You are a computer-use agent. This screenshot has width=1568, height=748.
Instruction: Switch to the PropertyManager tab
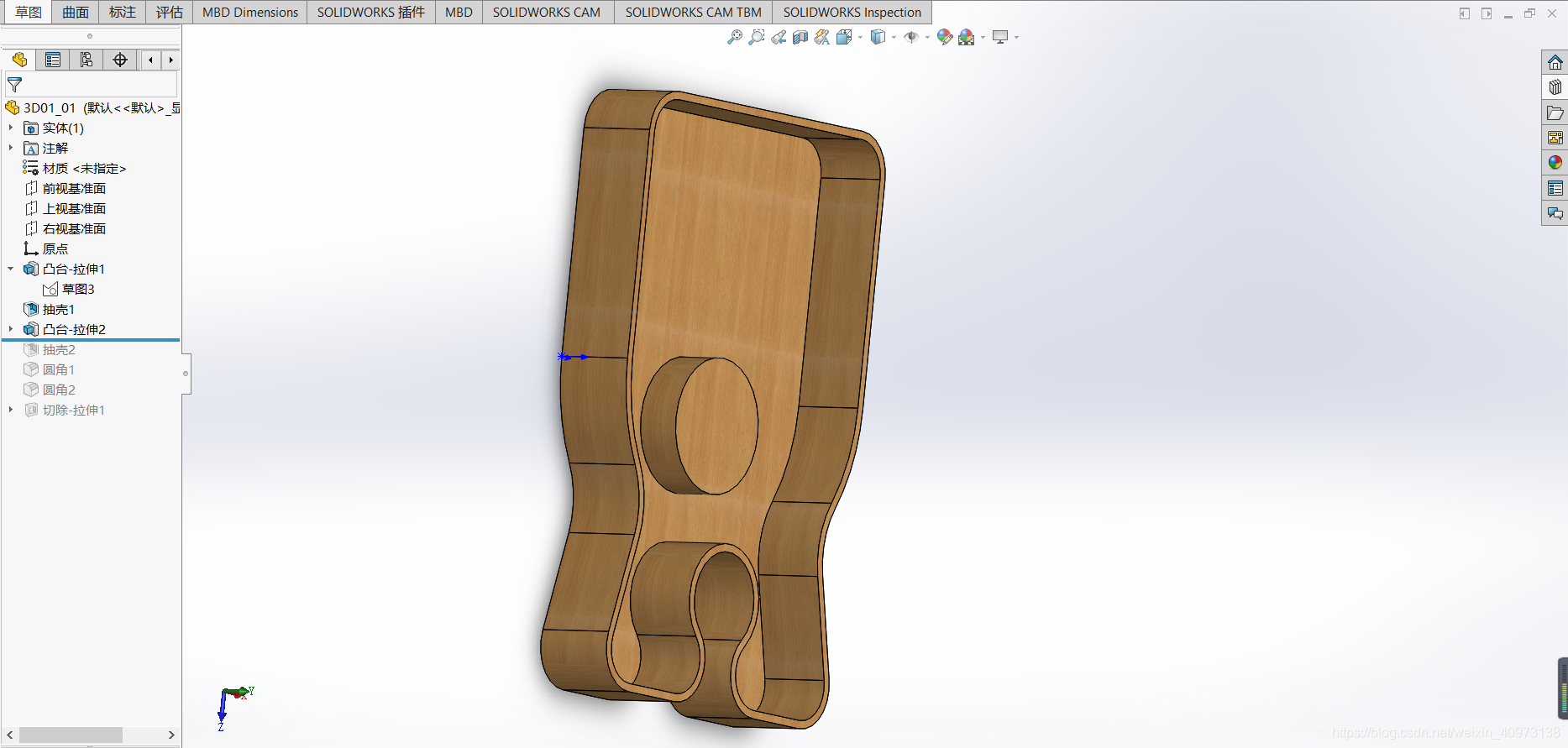(53, 60)
